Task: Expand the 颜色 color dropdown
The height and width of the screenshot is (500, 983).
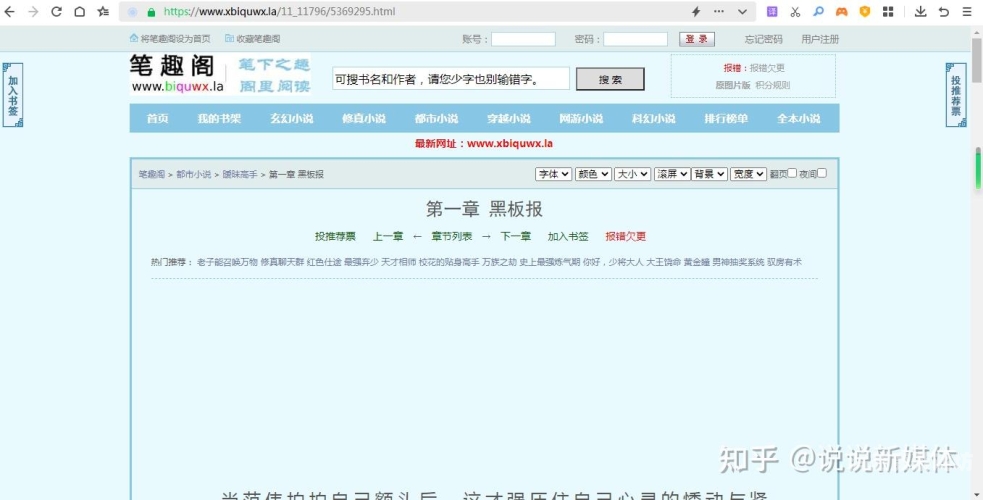Action: (x=593, y=174)
